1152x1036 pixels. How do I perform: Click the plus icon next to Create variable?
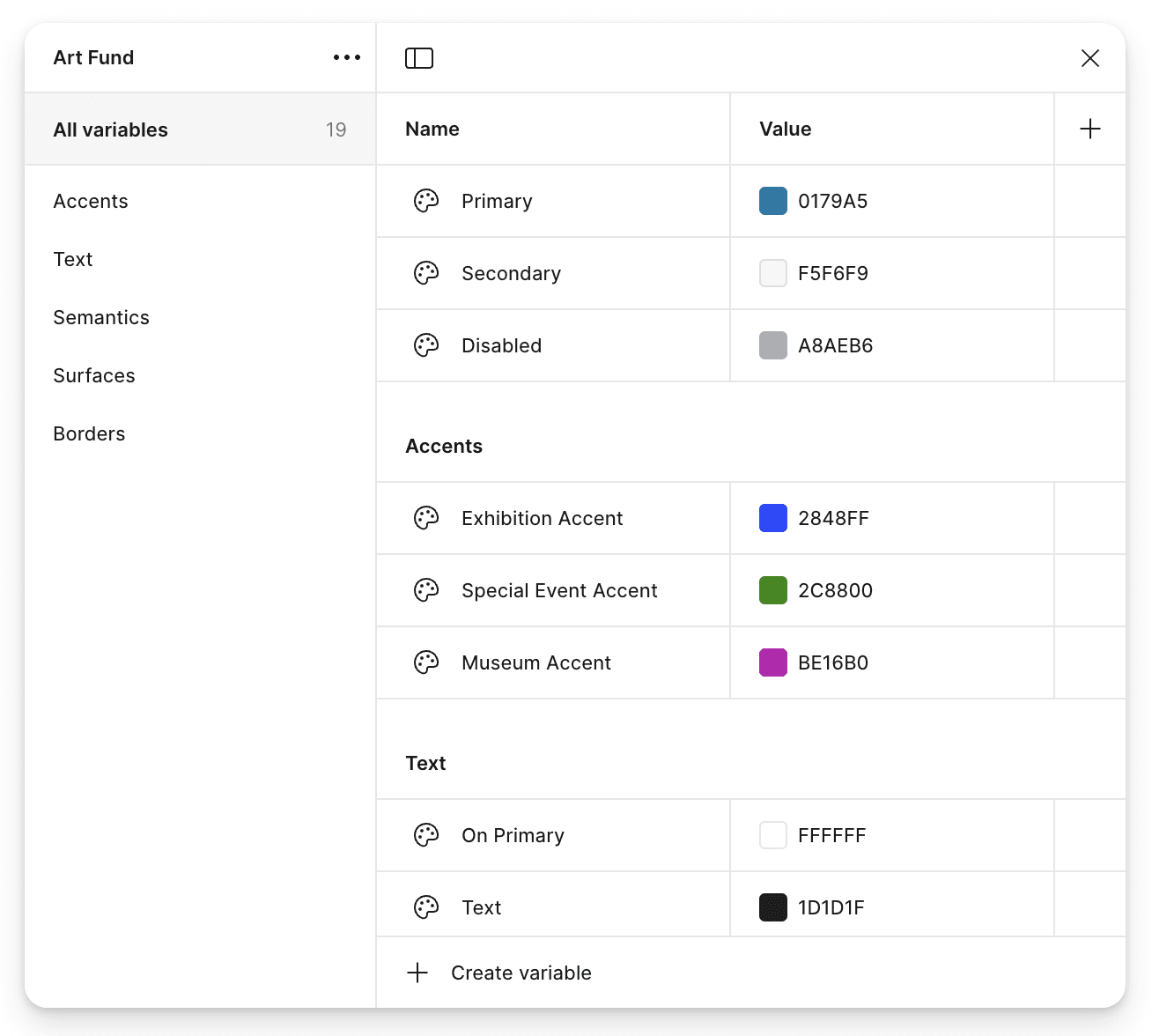[417, 973]
